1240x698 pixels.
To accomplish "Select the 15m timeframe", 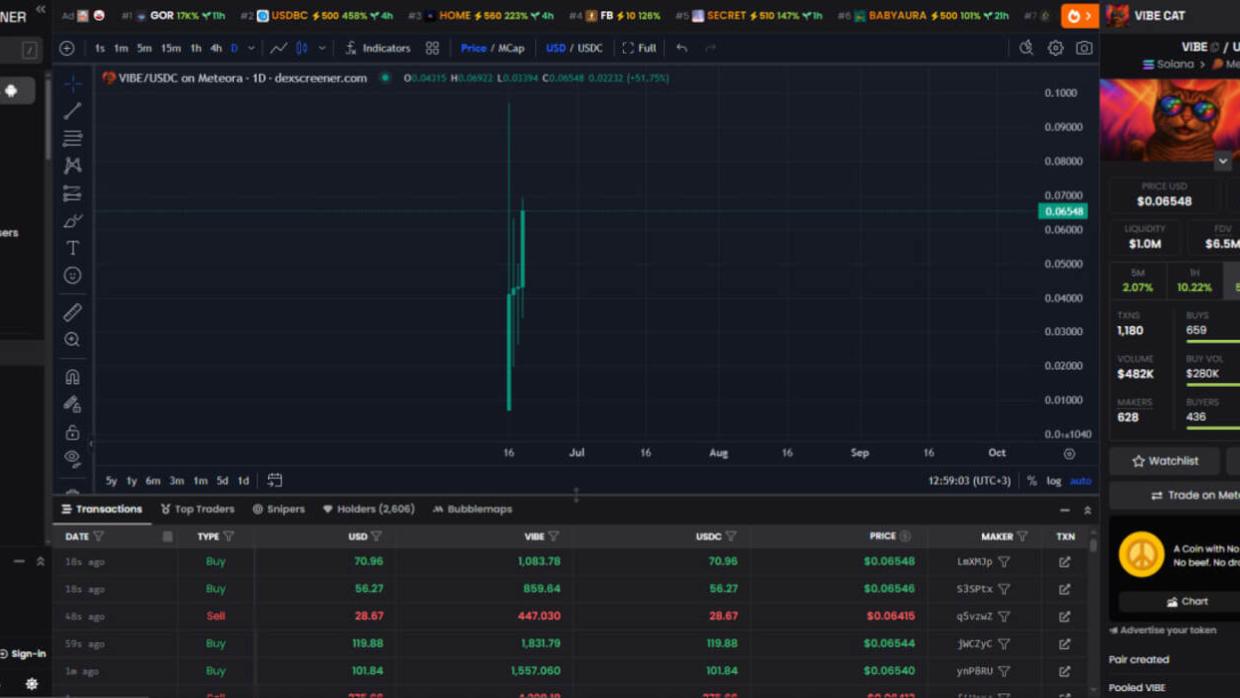I will [171, 48].
